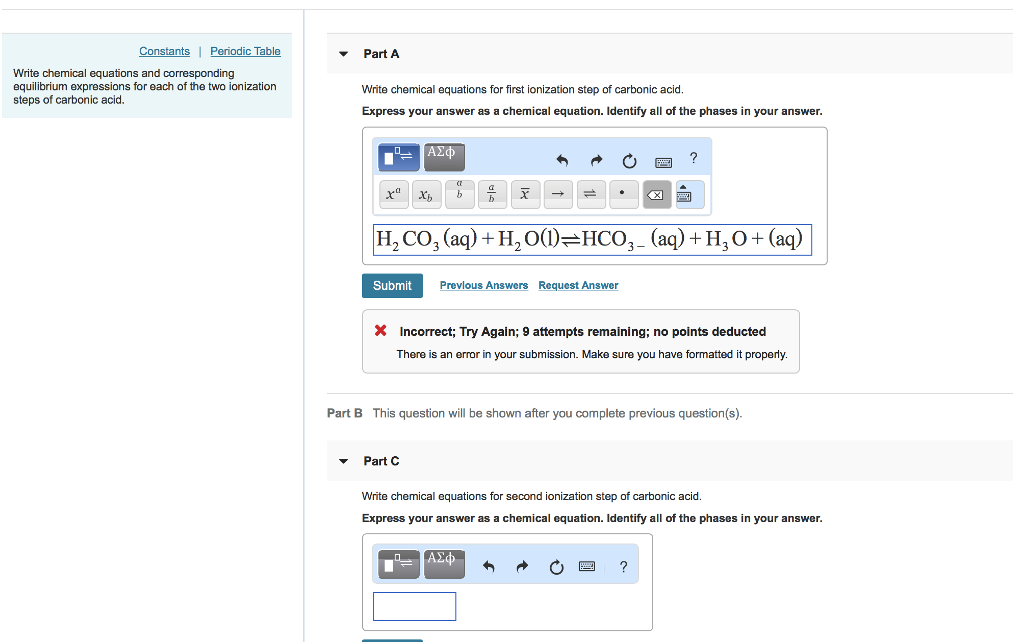1024x642 pixels.
Task: Click the equation template icon in Part C
Action: (397, 564)
